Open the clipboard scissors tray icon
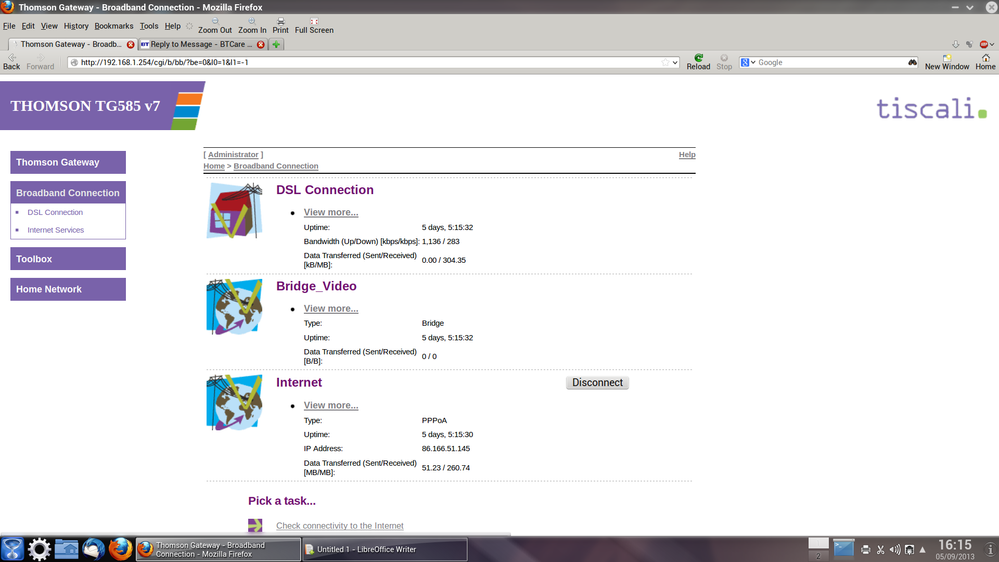Image resolution: width=999 pixels, height=562 pixels. coord(880,549)
